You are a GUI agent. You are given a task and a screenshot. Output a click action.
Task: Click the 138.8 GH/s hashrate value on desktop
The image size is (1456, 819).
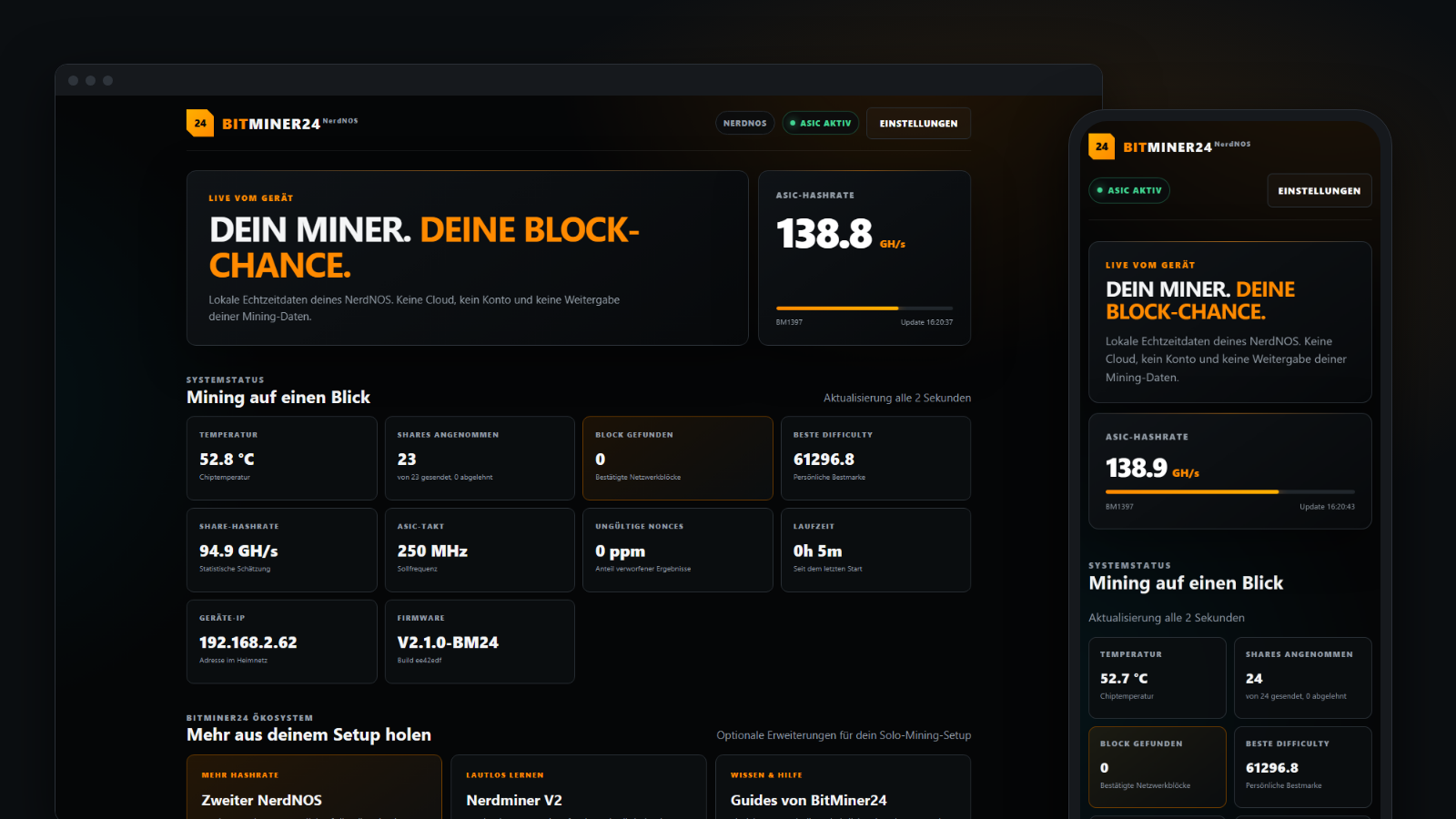tap(841, 234)
